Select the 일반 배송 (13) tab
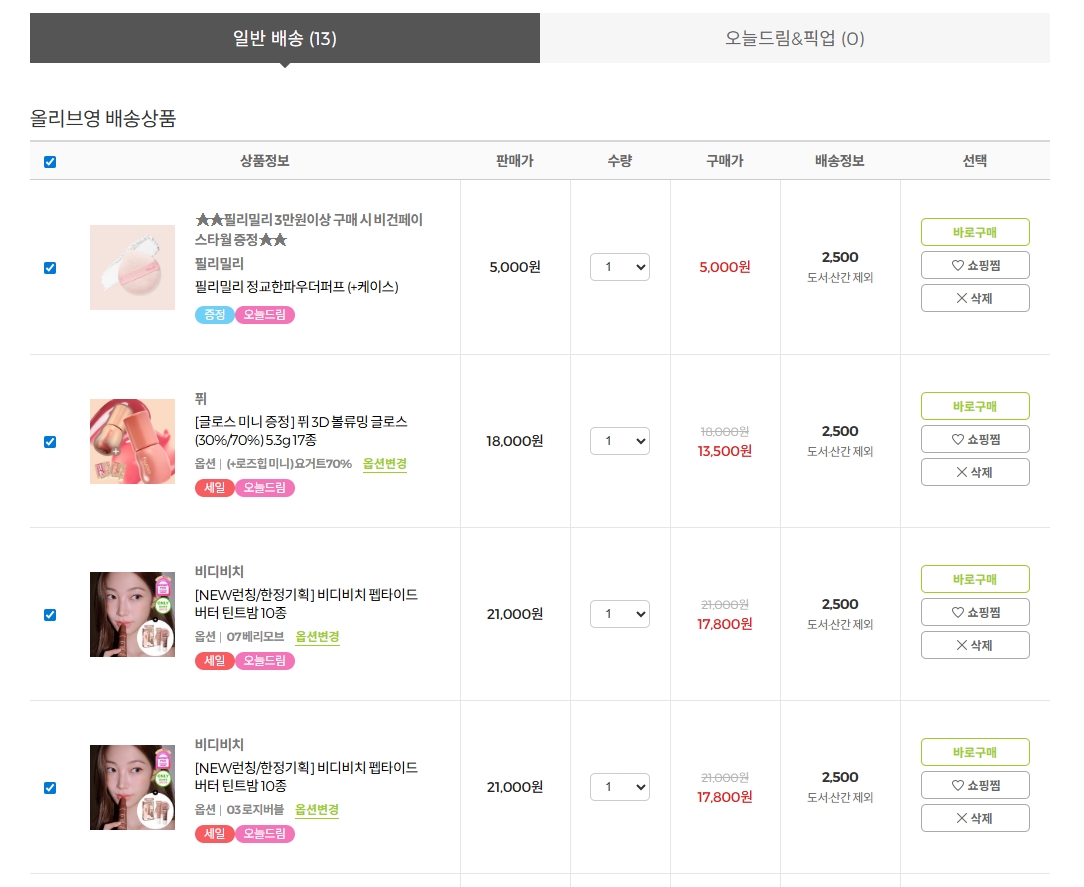The height and width of the screenshot is (887, 1084). point(285,39)
